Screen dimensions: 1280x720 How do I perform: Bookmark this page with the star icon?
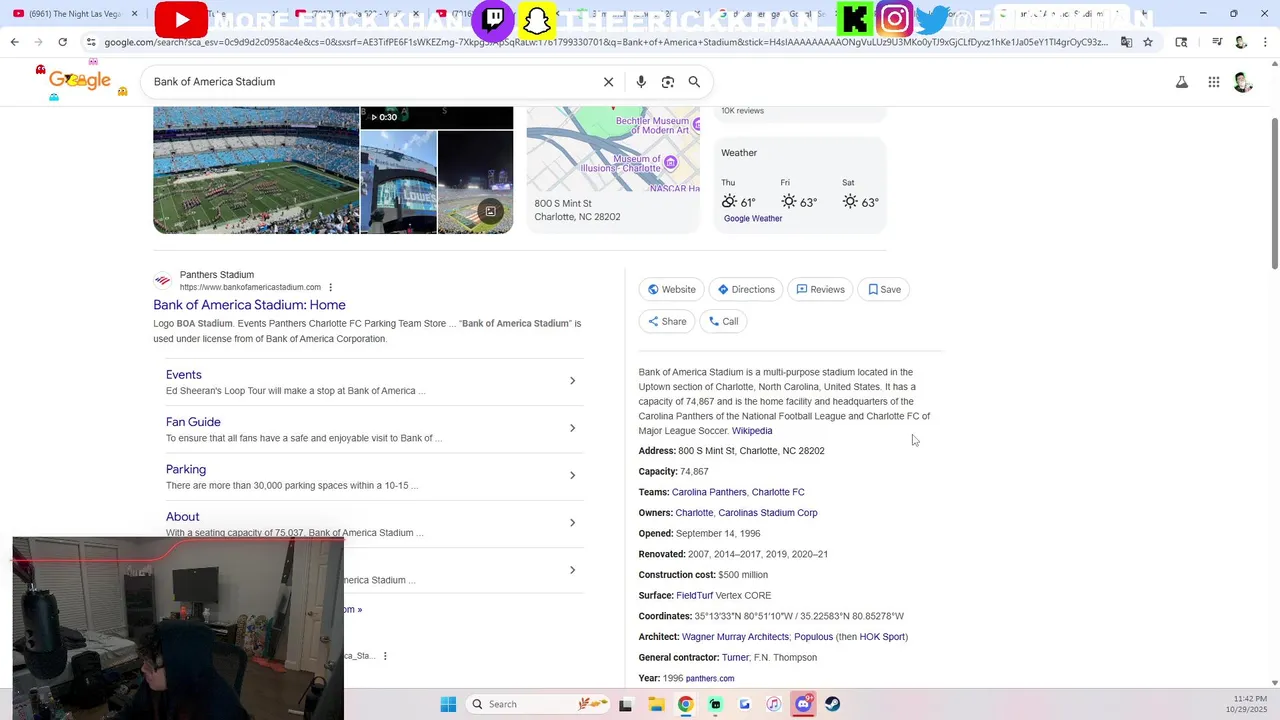1148,42
